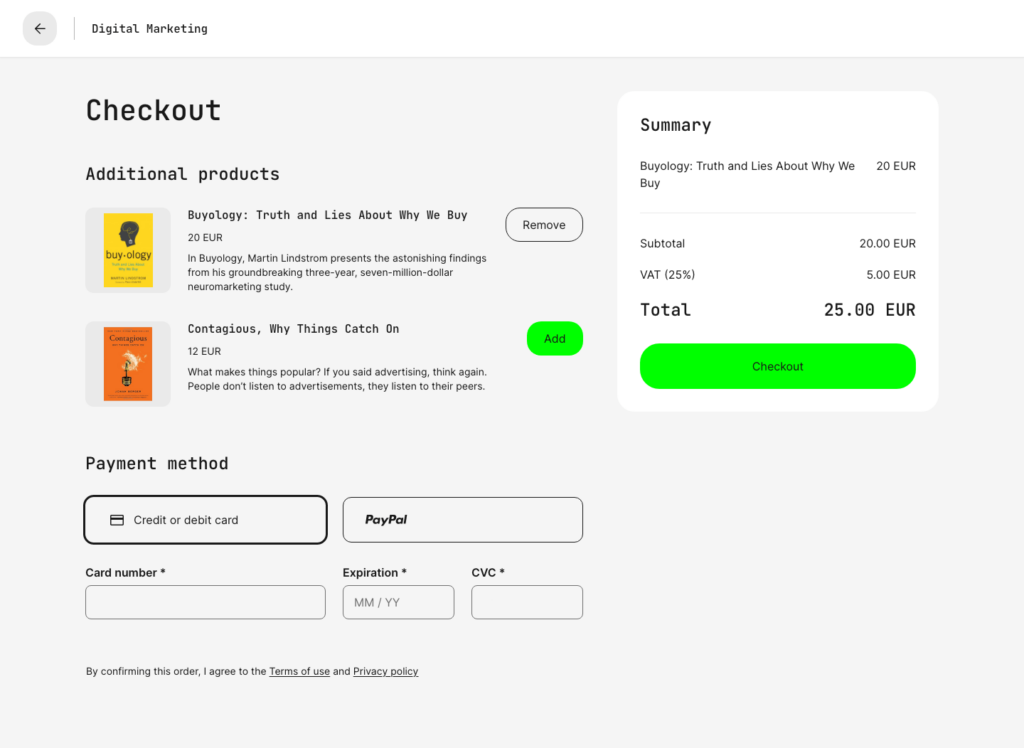
Task: Click the Contagious book cover thumbnail
Action: coord(128,364)
